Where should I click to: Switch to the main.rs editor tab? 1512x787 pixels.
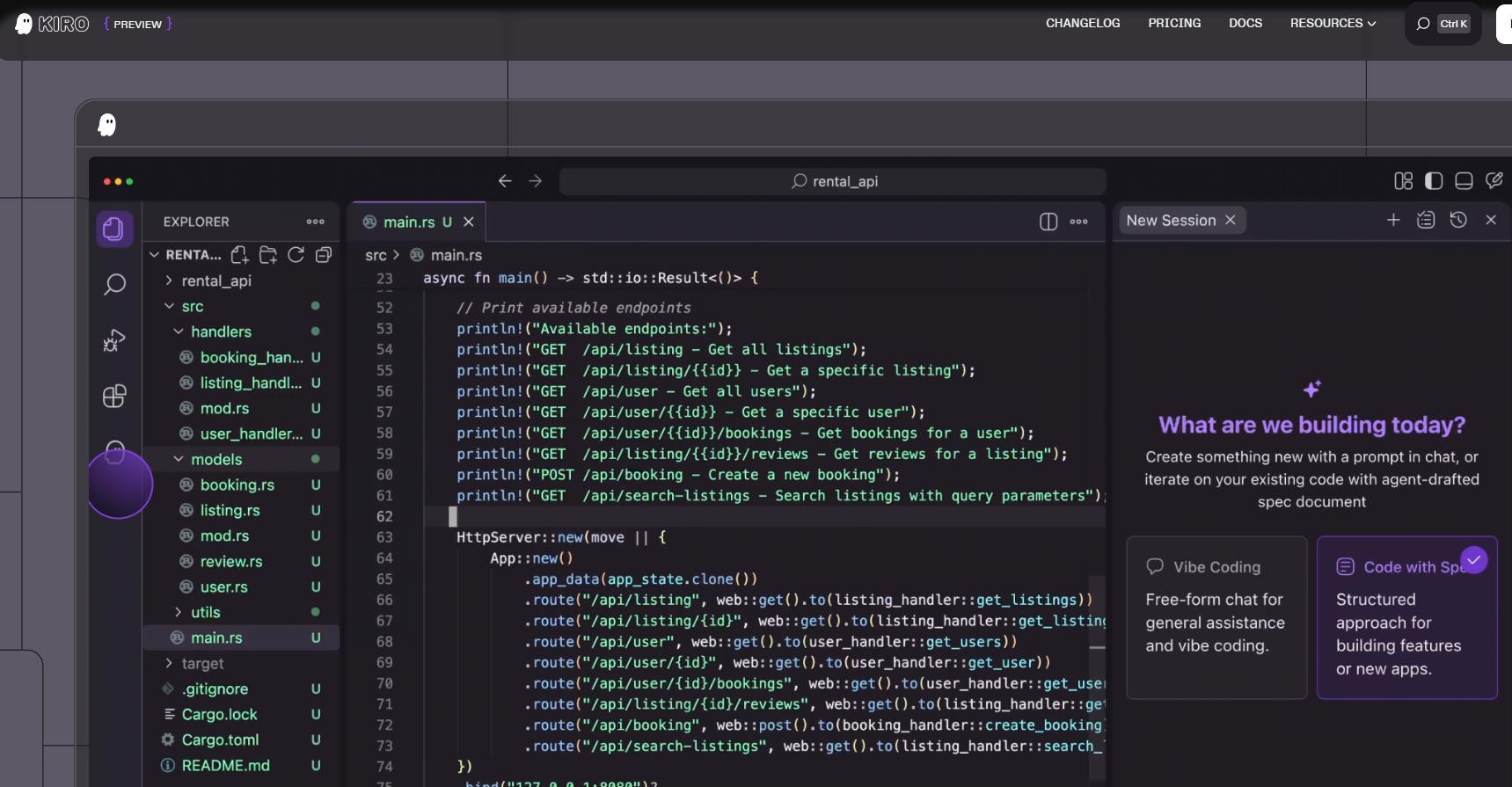[408, 222]
